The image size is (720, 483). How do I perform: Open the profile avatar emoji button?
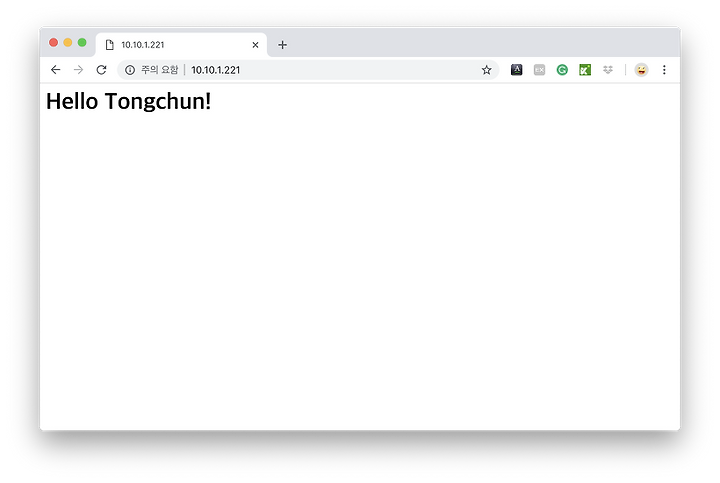[641, 70]
